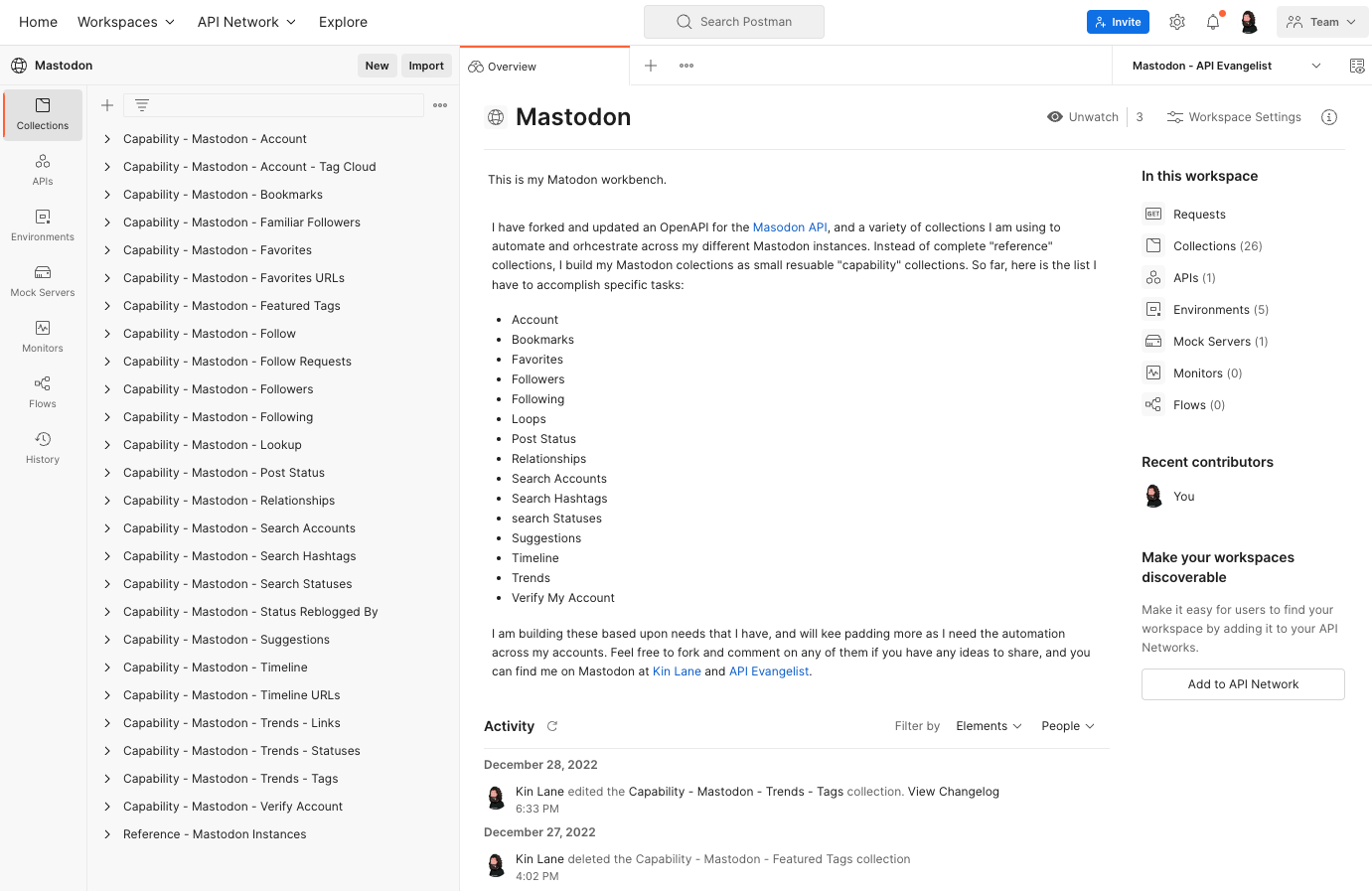Click the Requests icon in workspace summary
1372x891 pixels.
pos(1153,214)
